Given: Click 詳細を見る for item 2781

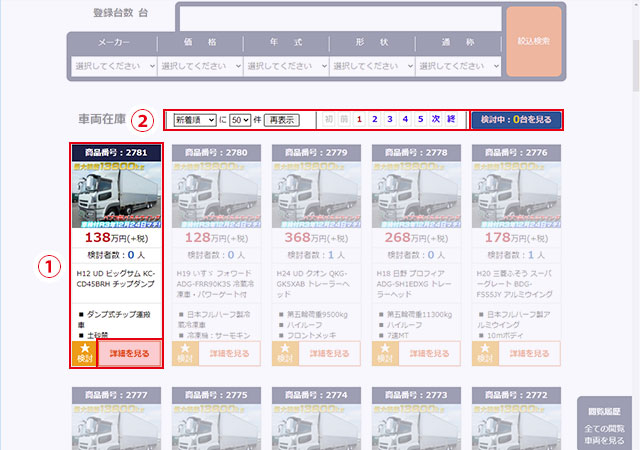Looking at the screenshot, I should click(x=129, y=354).
